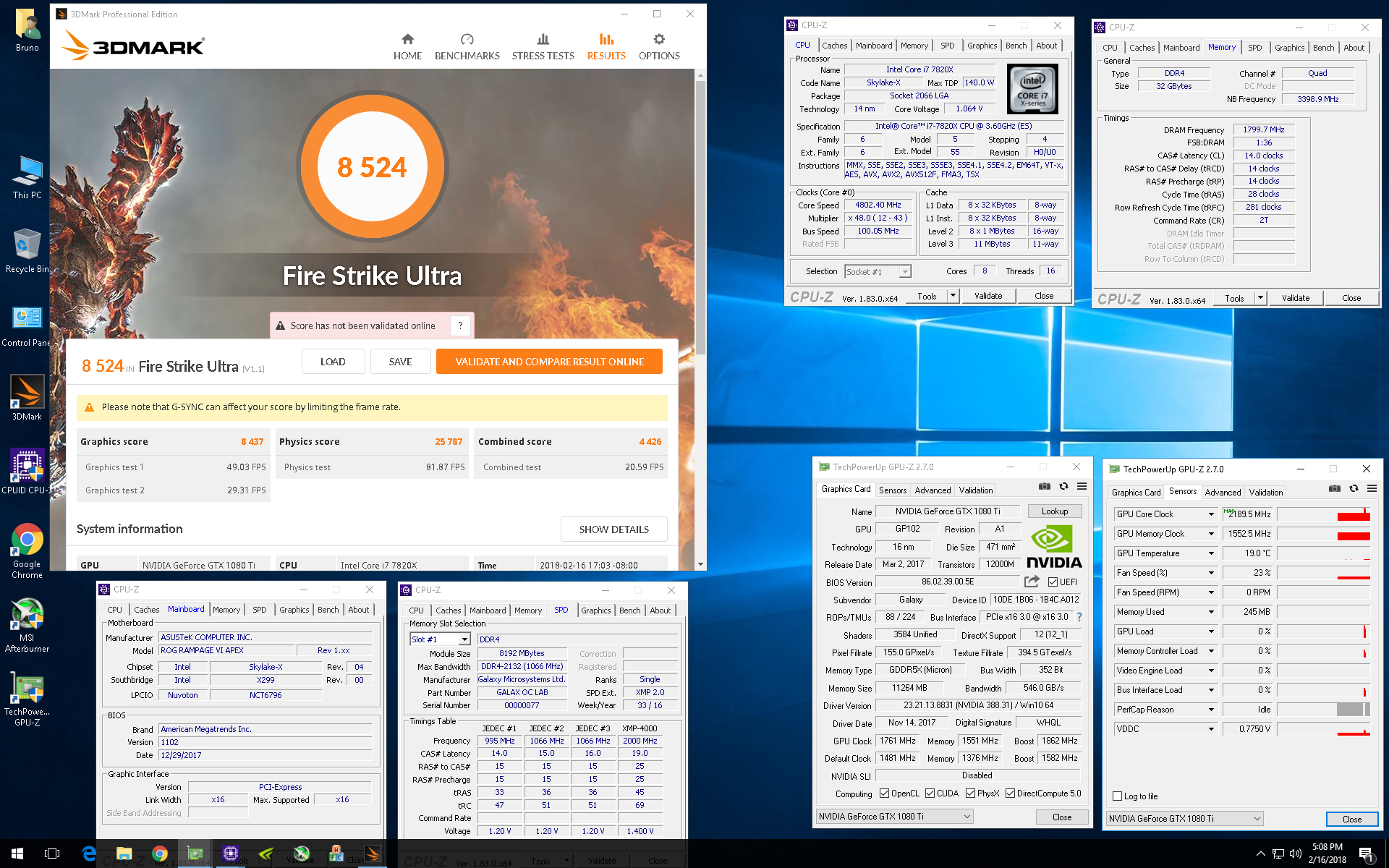1389x868 pixels.
Task: Enable Log to file in GPU-Z Sensors
Action: 1117,796
